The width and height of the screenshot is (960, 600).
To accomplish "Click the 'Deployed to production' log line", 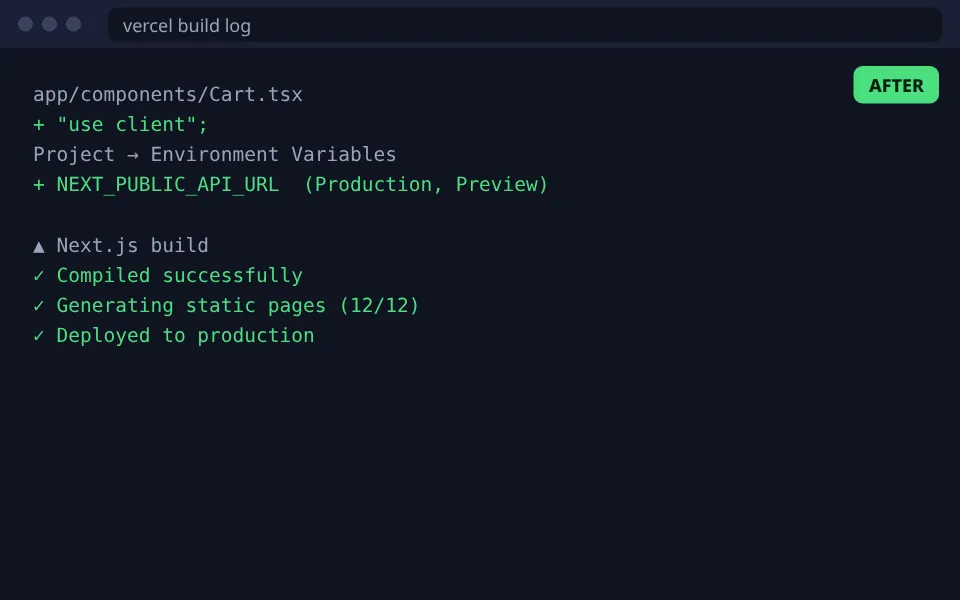I will (173, 336).
